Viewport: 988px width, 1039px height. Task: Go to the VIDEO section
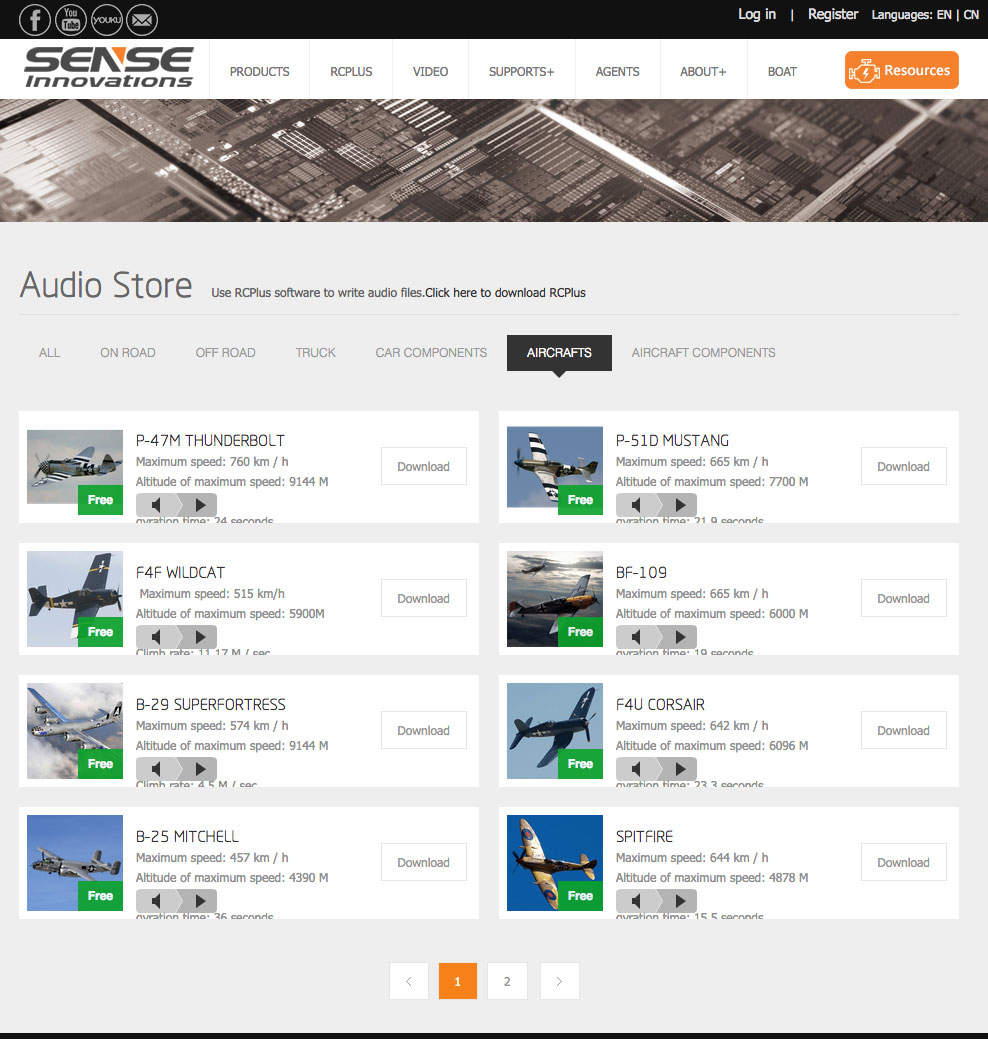[x=431, y=72]
